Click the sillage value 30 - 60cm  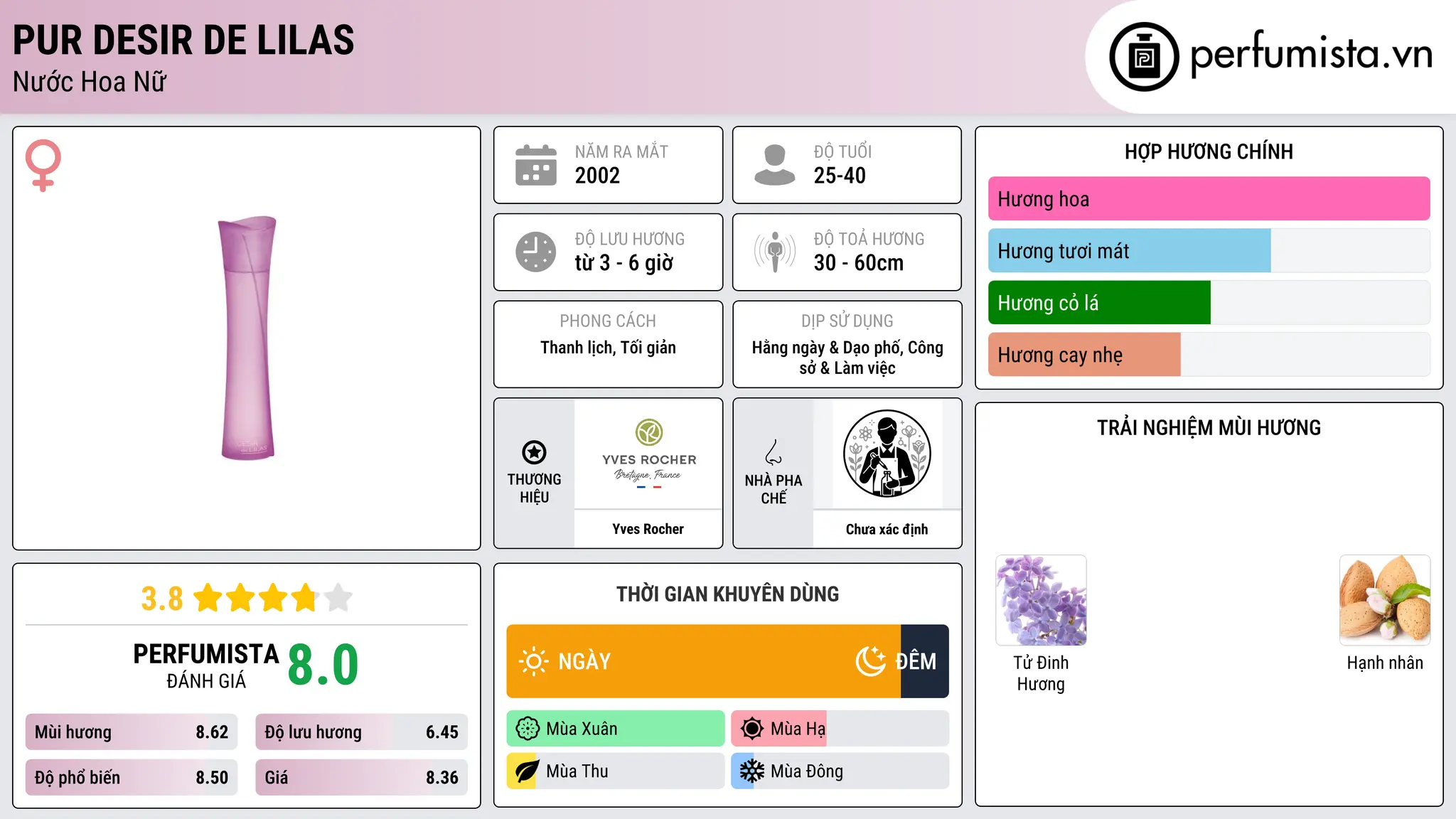tap(859, 263)
